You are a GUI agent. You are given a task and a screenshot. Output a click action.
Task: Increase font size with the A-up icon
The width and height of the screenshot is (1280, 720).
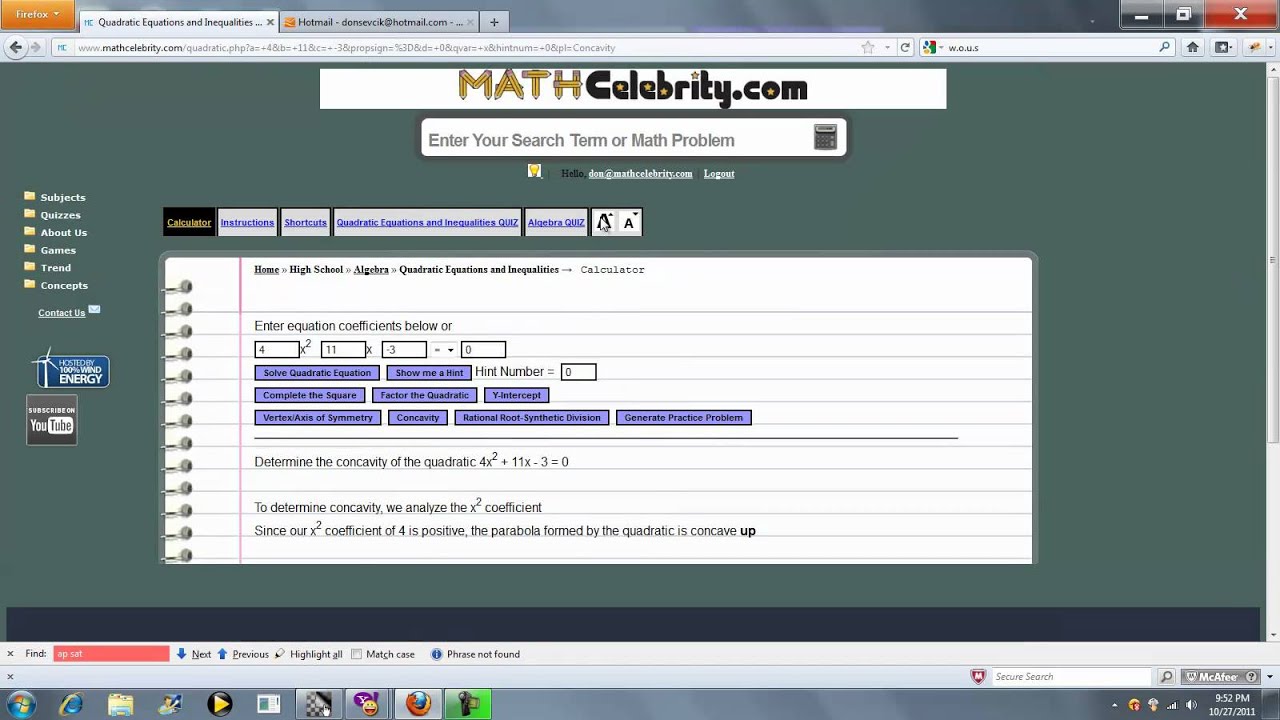[604, 222]
